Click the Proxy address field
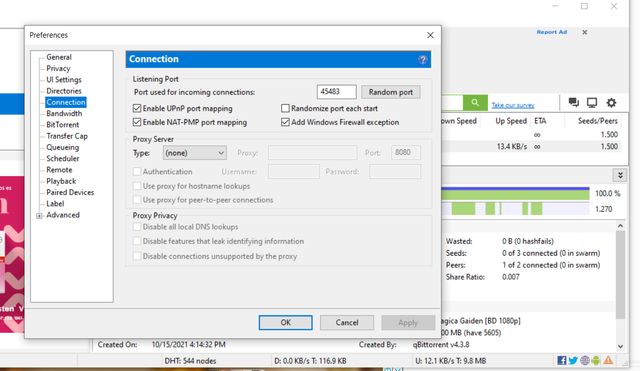640x371 pixels. coord(312,153)
